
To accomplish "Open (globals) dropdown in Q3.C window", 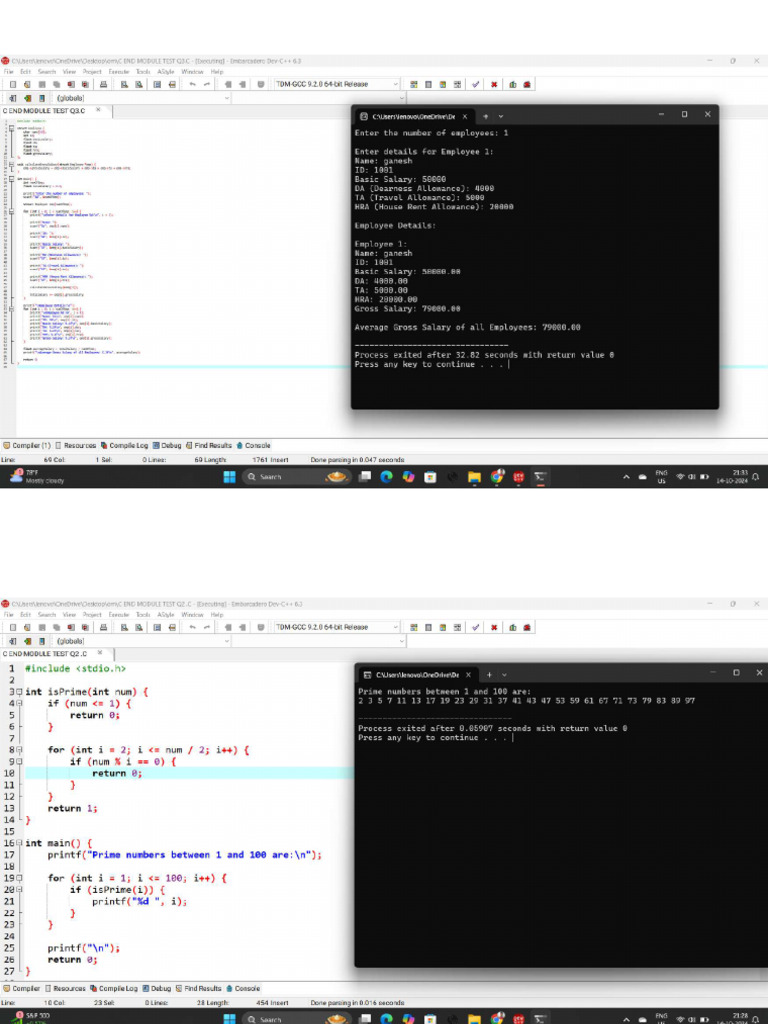I will pyautogui.click(x=143, y=98).
